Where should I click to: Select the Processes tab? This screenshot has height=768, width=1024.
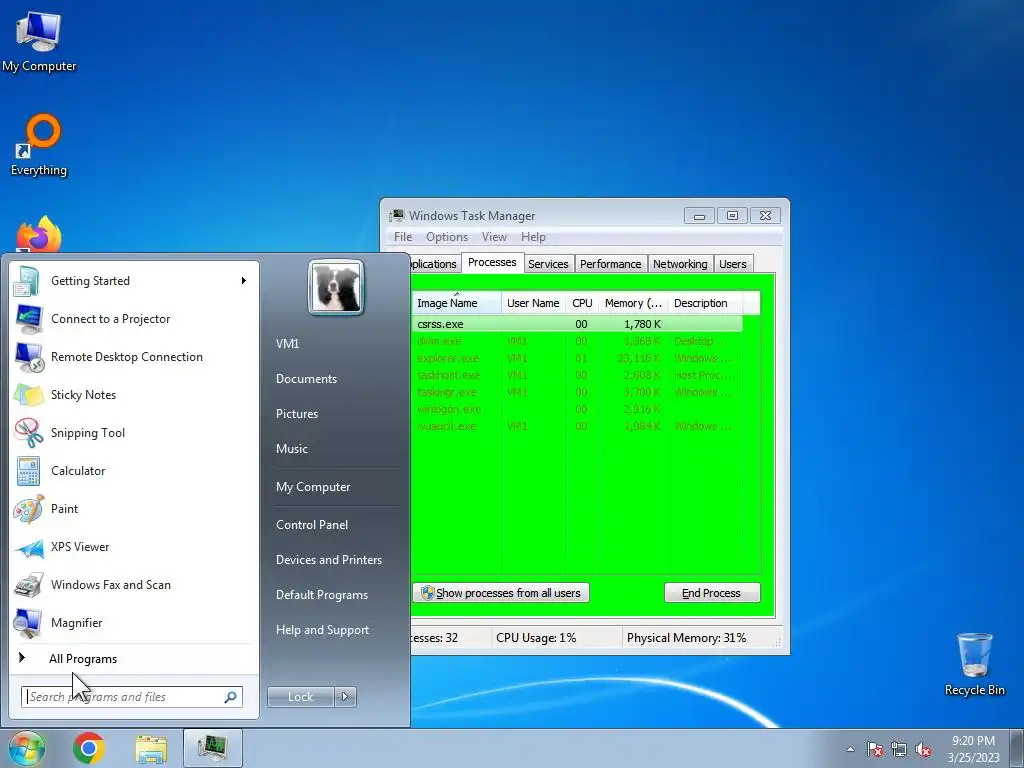tap(492, 263)
